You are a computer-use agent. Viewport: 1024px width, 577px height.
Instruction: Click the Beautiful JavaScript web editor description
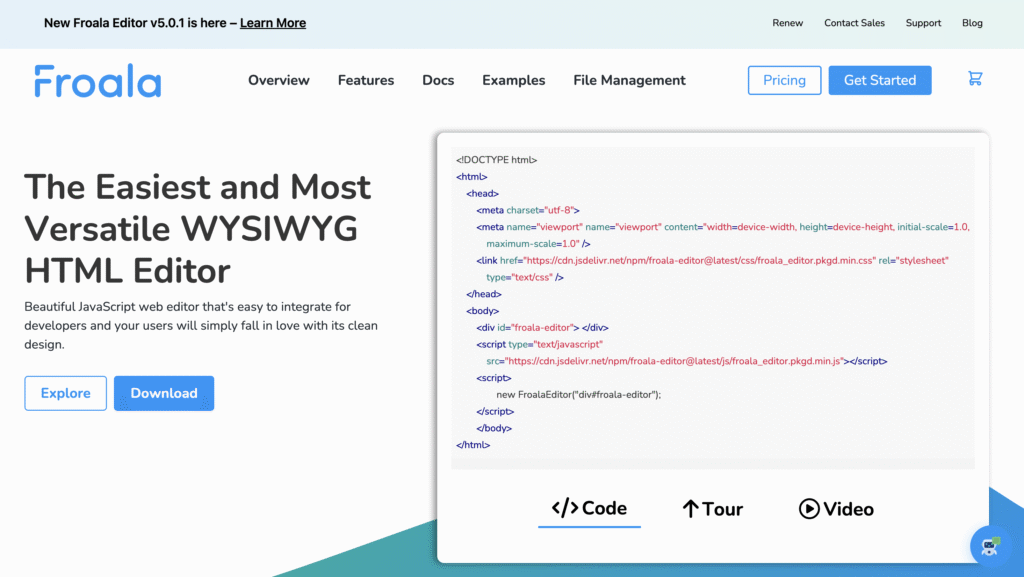(201, 325)
